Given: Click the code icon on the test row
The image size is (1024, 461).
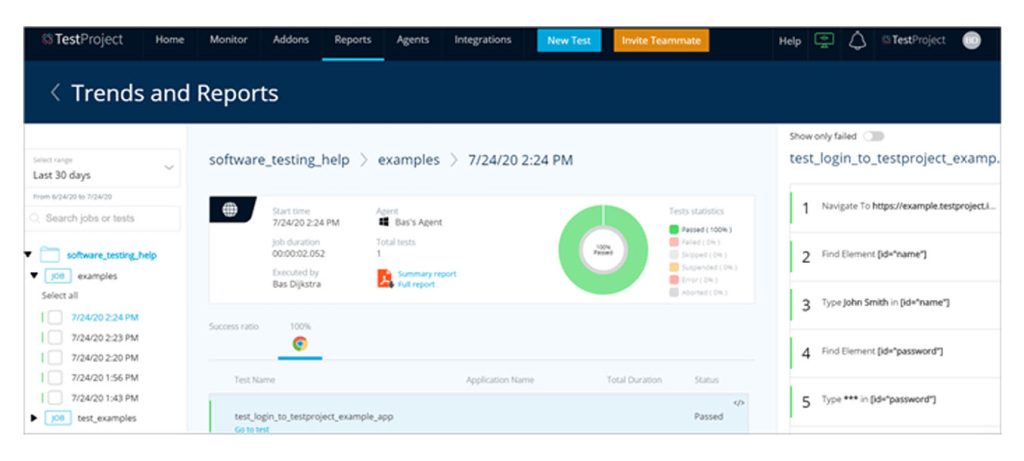Looking at the screenshot, I should coord(739,403).
